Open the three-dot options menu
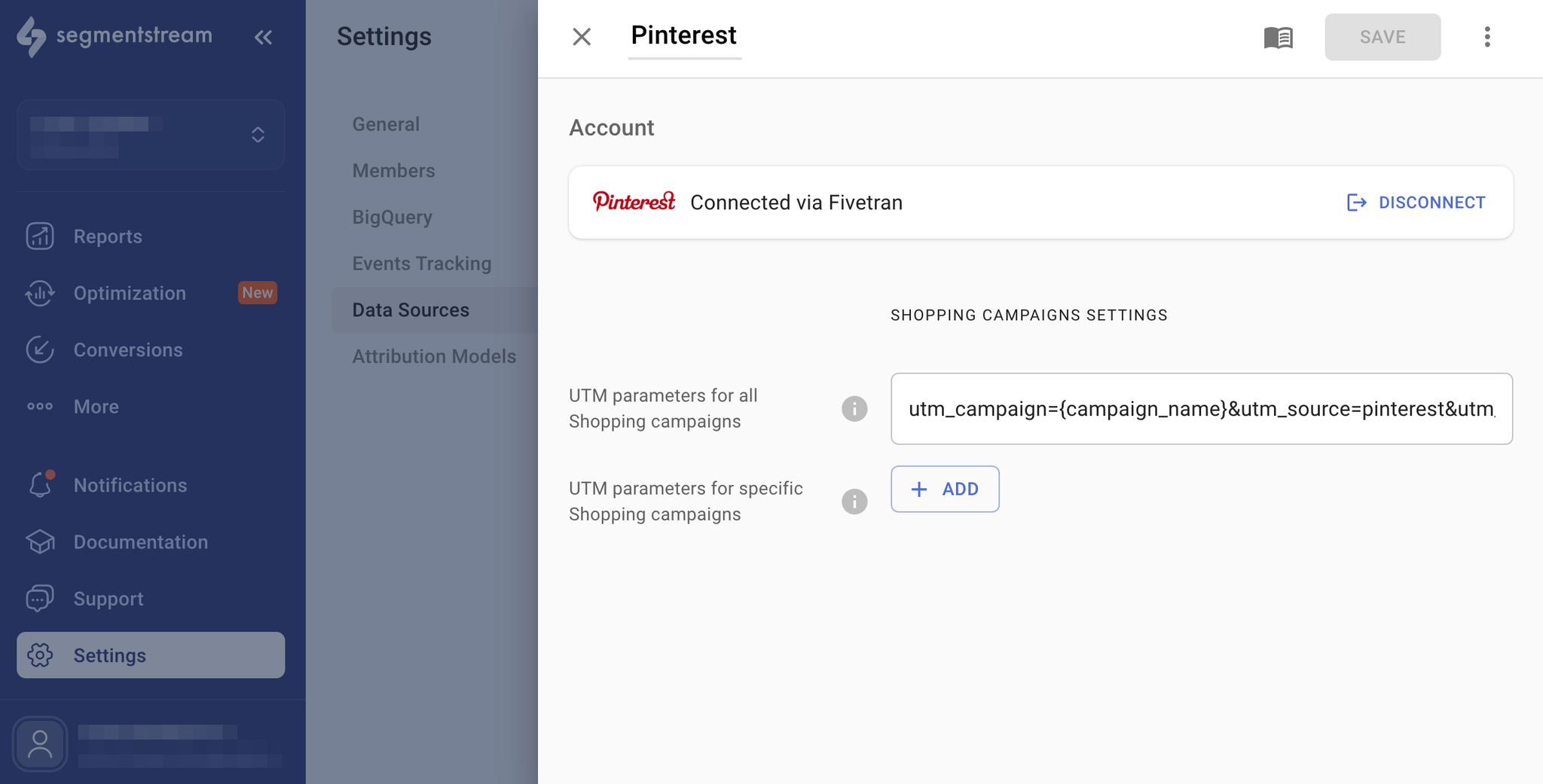The image size is (1543, 784). pyautogui.click(x=1486, y=37)
